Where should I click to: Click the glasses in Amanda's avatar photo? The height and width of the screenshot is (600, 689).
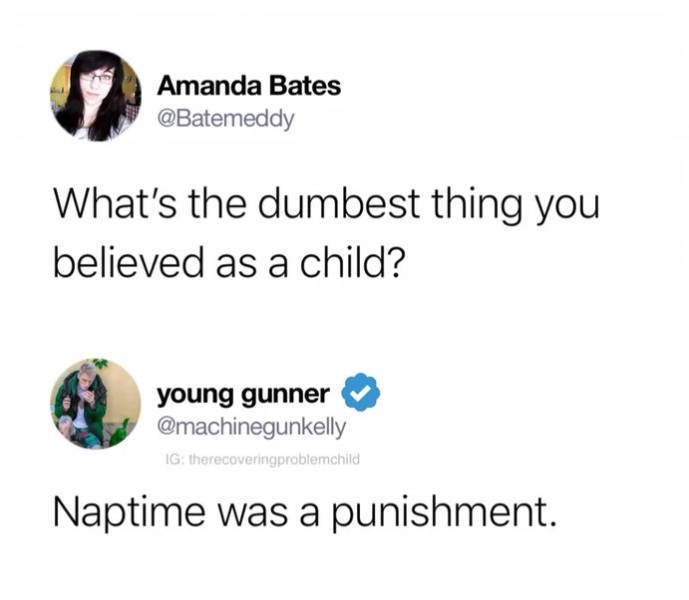click(97, 78)
